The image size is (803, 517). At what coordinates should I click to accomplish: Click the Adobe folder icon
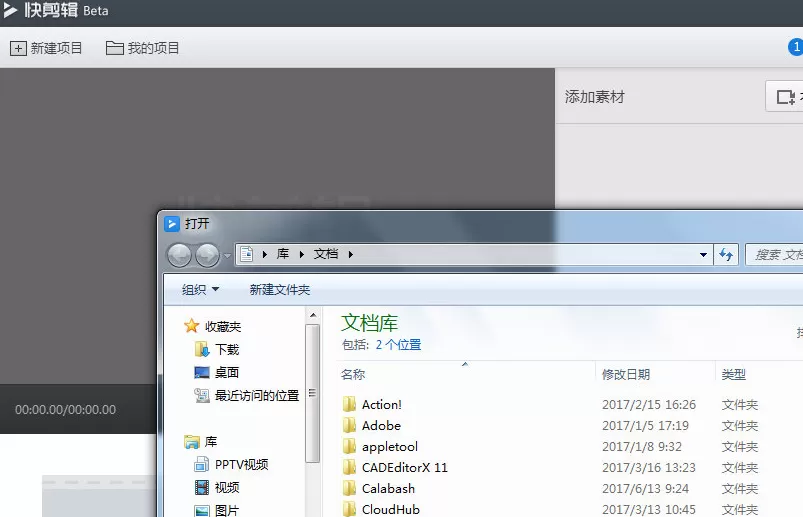pos(349,425)
